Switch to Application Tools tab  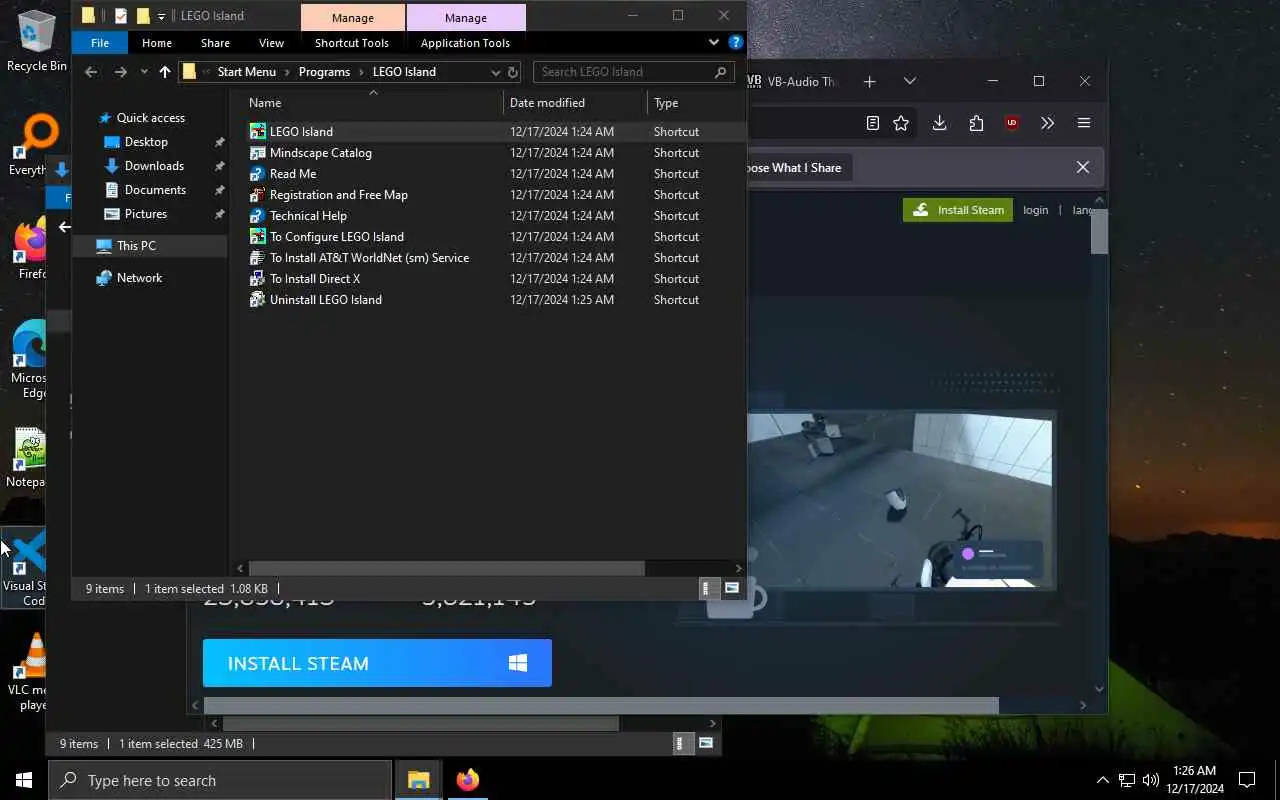pos(465,43)
